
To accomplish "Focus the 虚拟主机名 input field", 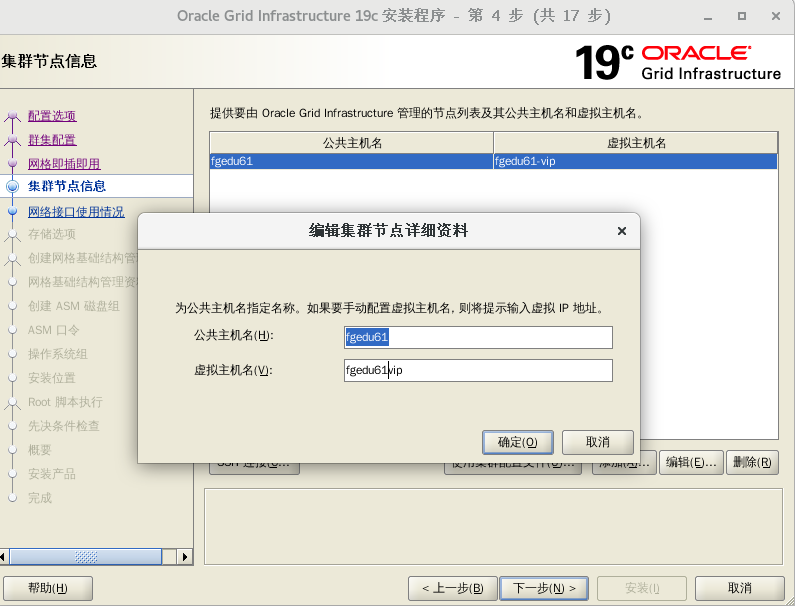I will point(478,370).
